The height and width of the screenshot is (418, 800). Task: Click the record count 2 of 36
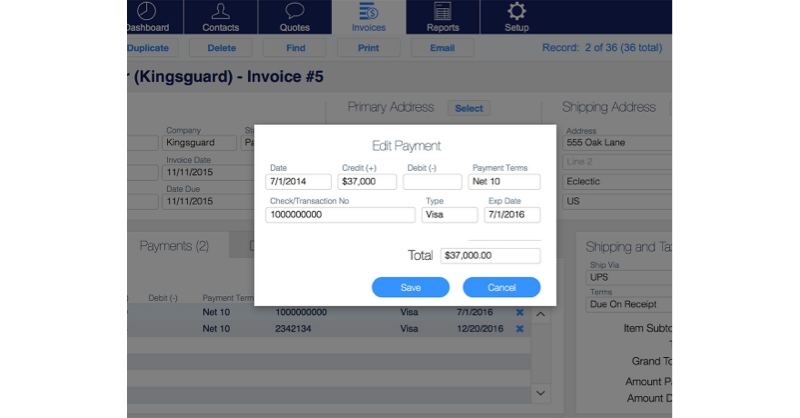[x=602, y=48]
